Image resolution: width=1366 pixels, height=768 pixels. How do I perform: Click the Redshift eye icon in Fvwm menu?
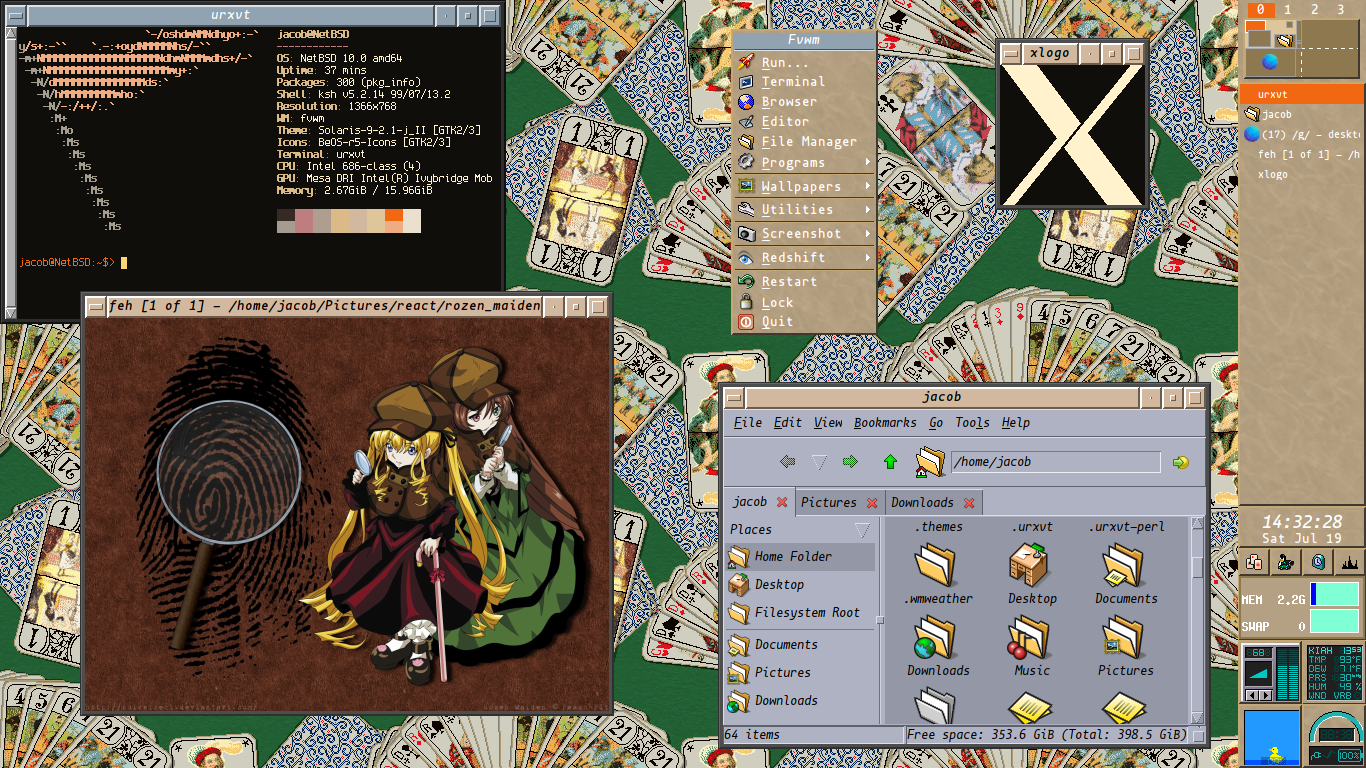745,258
